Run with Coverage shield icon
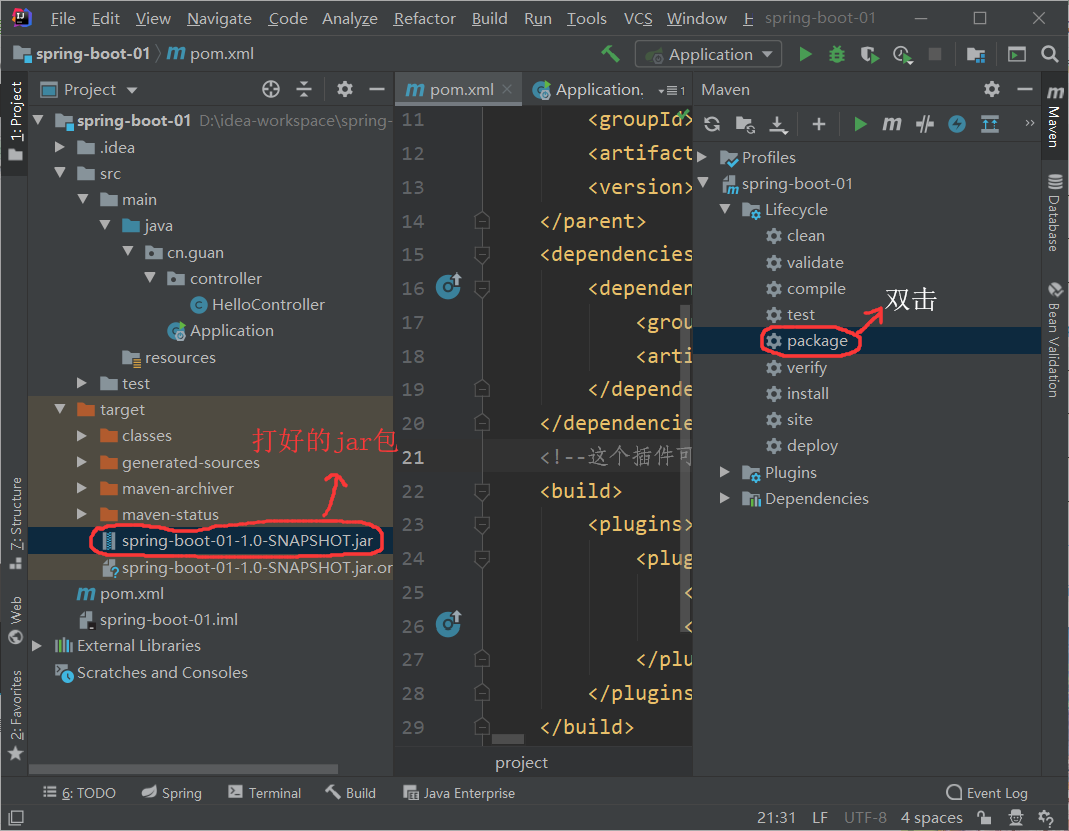 pyautogui.click(x=869, y=54)
